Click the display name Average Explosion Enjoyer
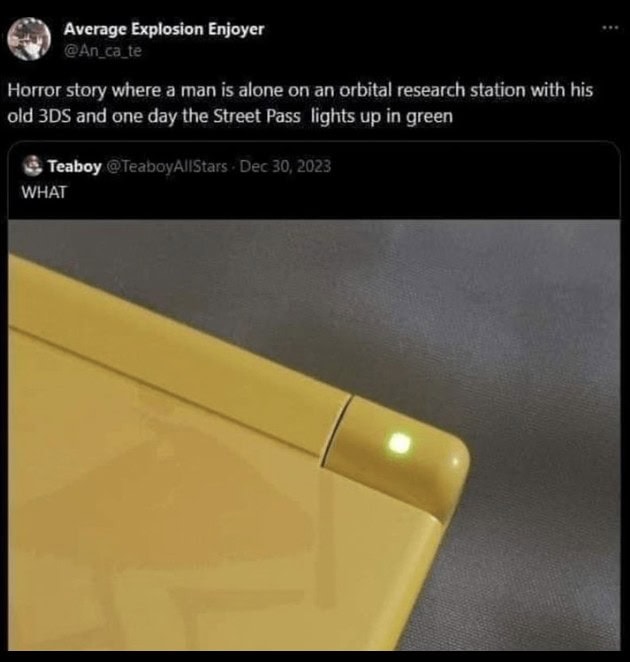 click(x=164, y=29)
